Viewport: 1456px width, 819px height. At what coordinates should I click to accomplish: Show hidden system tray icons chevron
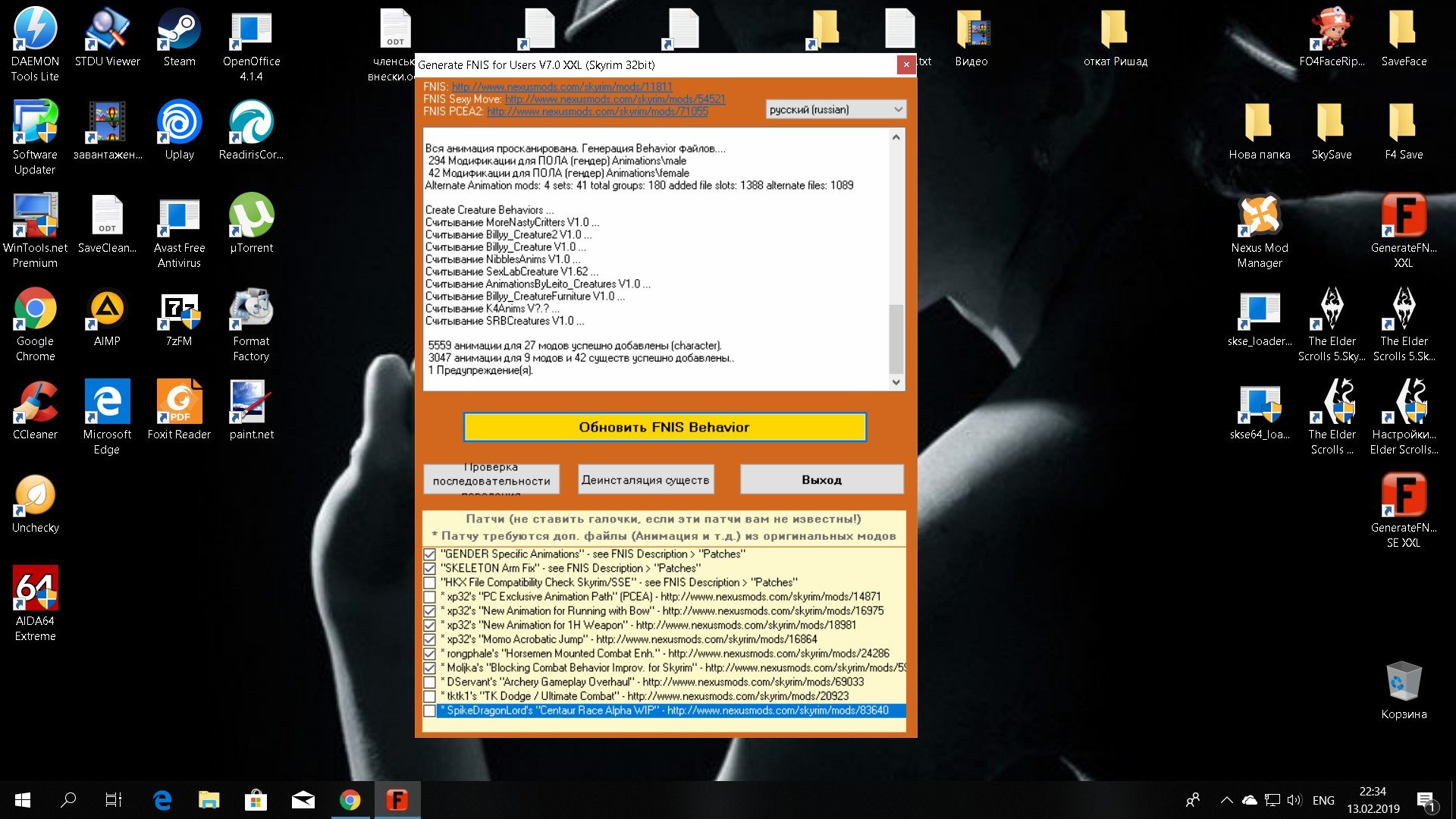(x=1226, y=800)
